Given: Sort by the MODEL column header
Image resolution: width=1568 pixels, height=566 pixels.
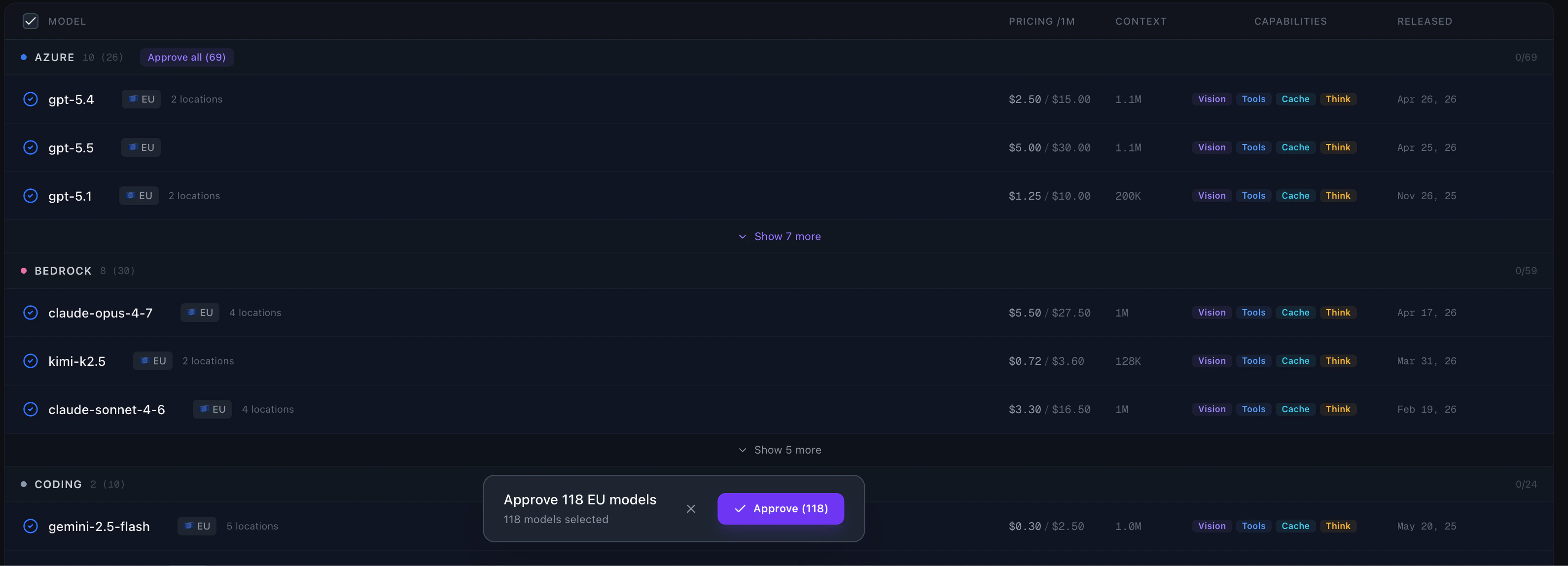Looking at the screenshot, I should click(67, 21).
